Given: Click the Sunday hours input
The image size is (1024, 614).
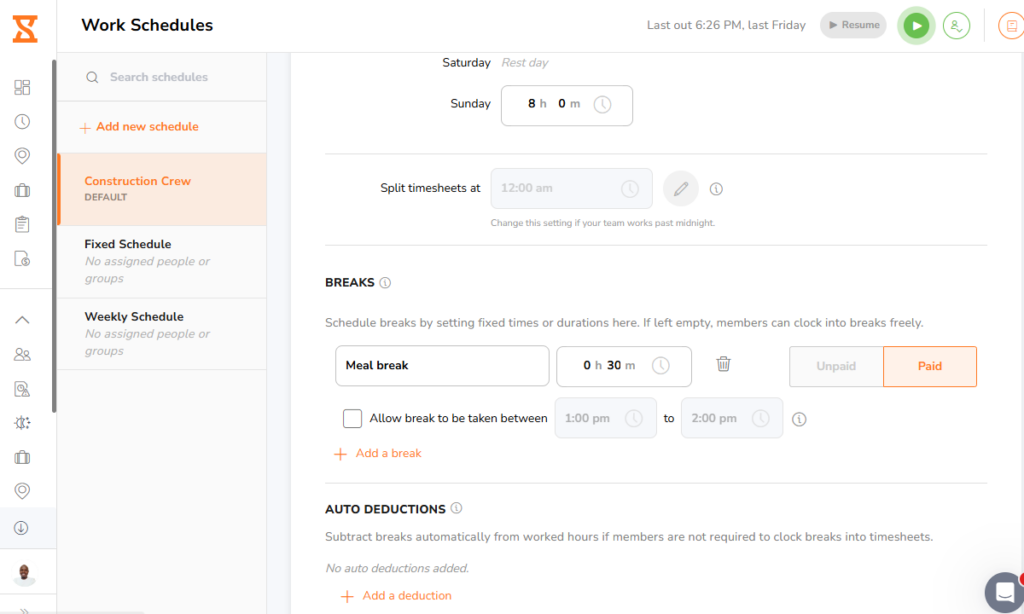Looking at the screenshot, I should [x=566, y=105].
